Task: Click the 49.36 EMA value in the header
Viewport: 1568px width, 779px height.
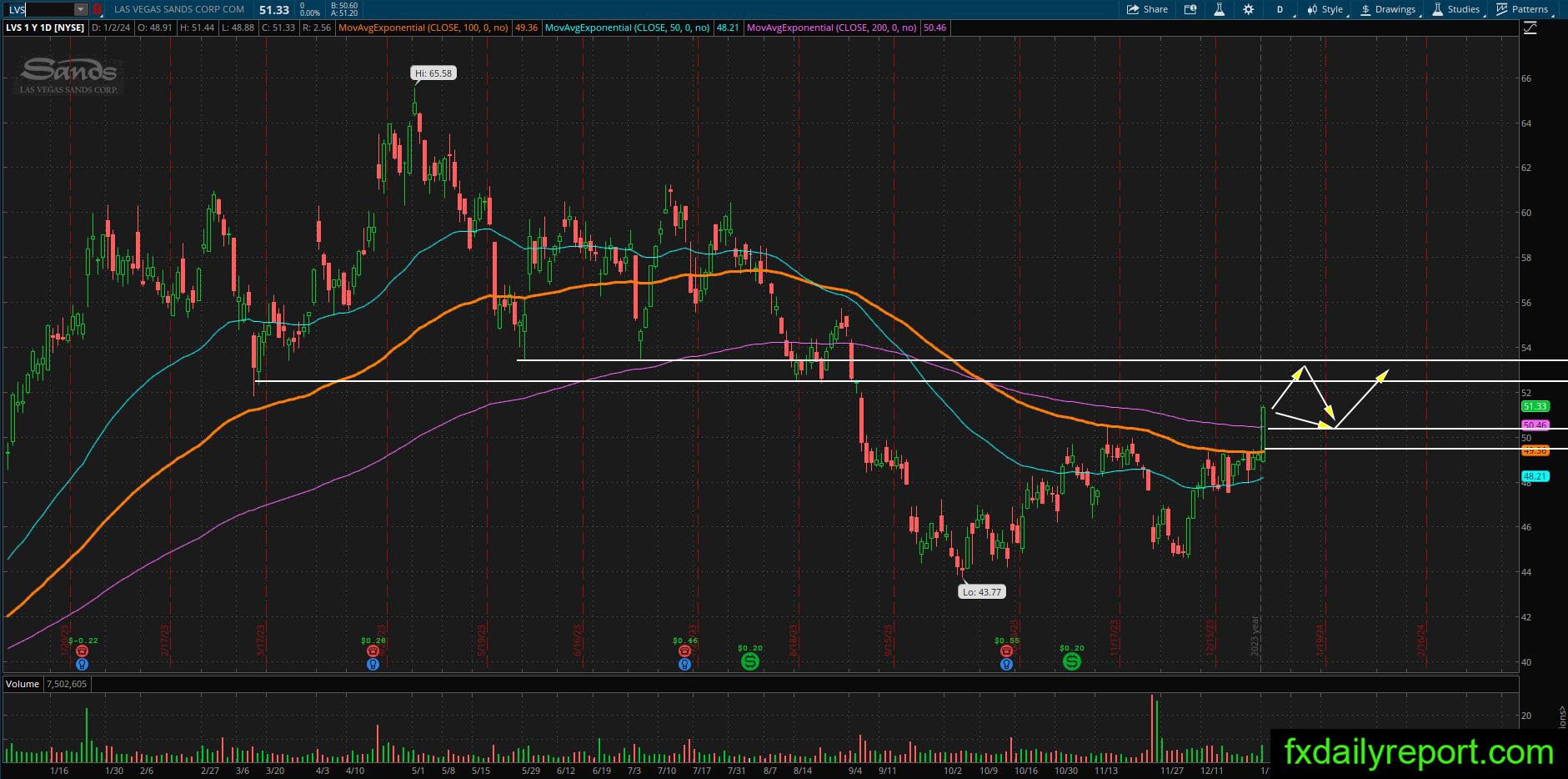Action: 526,28
